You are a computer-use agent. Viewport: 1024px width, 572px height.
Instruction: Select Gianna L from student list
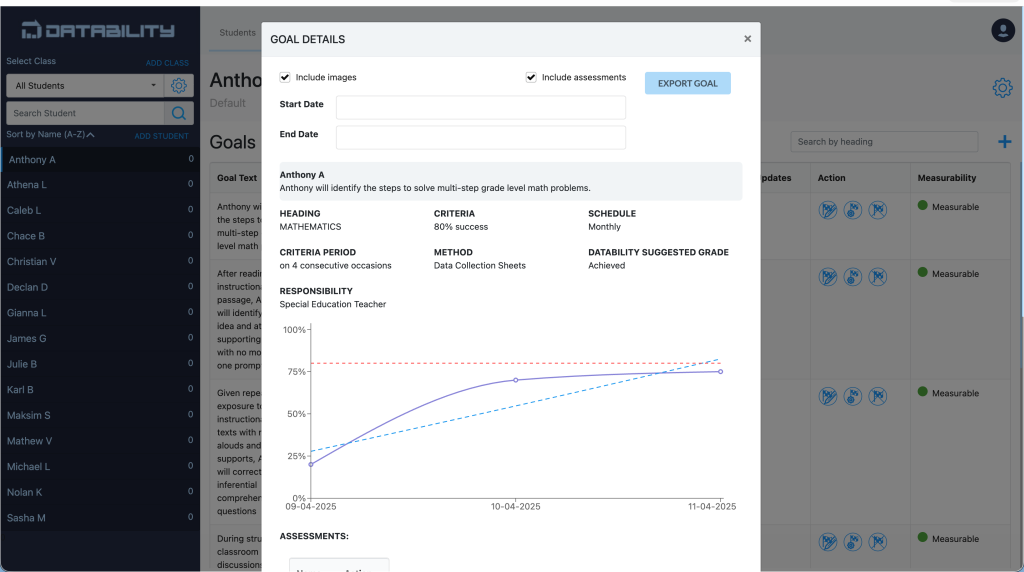(28, 313)
